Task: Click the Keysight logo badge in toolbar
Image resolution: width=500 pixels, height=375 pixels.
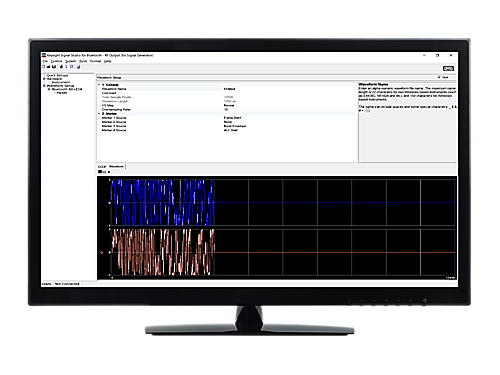Action: [448, 68]
